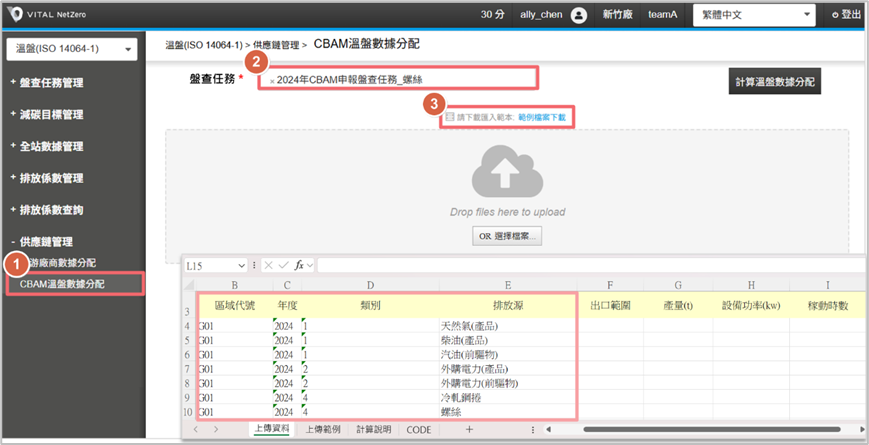Click the logout power icon
Viewport: 869px width, 445px height.
[835, 15]
